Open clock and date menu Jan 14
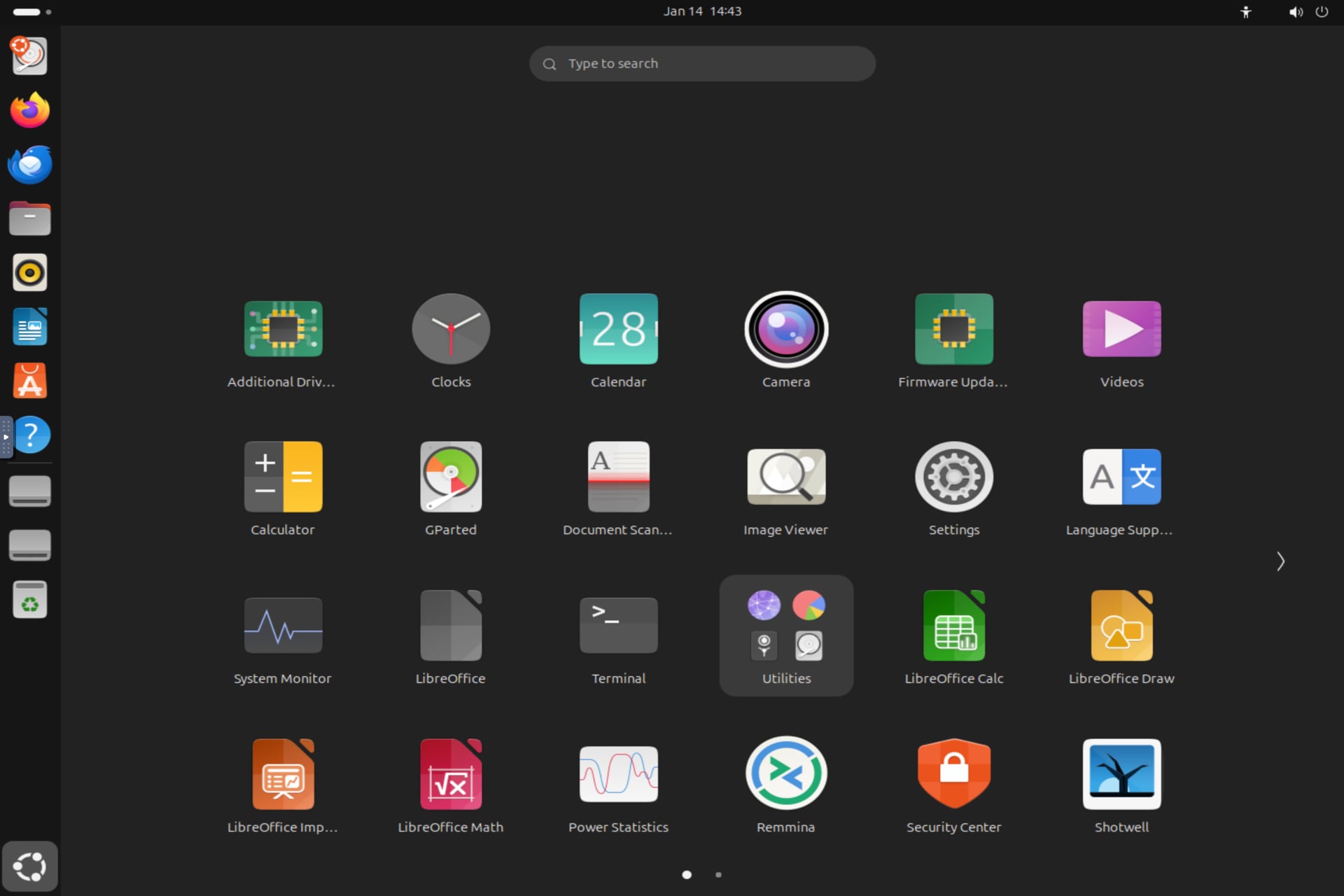This screenshot has width=1344, height=896. (x=702, y=11)
